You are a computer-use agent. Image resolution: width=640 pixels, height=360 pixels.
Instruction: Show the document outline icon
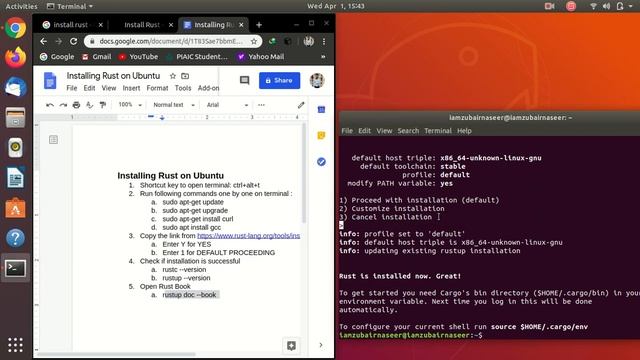[53, 140]
